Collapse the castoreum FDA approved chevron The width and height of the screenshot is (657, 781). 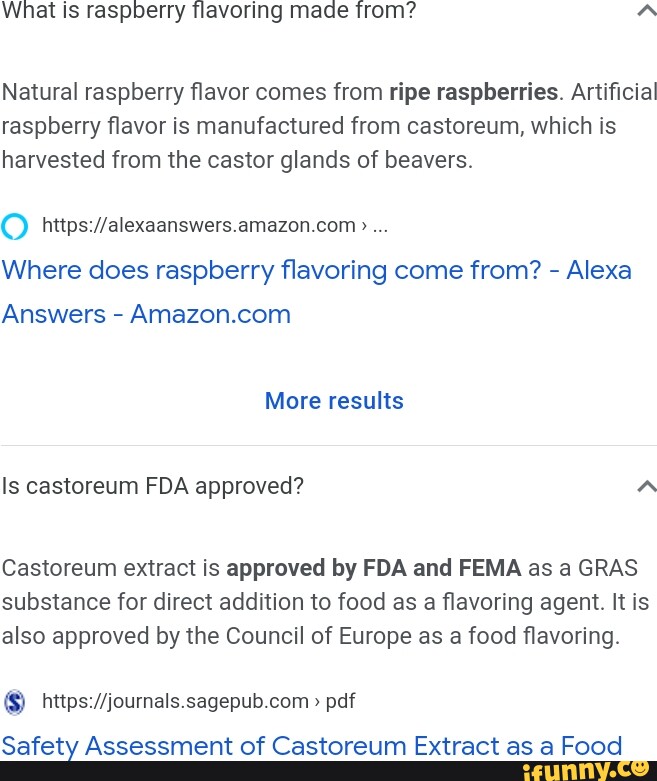click(647, 486)
